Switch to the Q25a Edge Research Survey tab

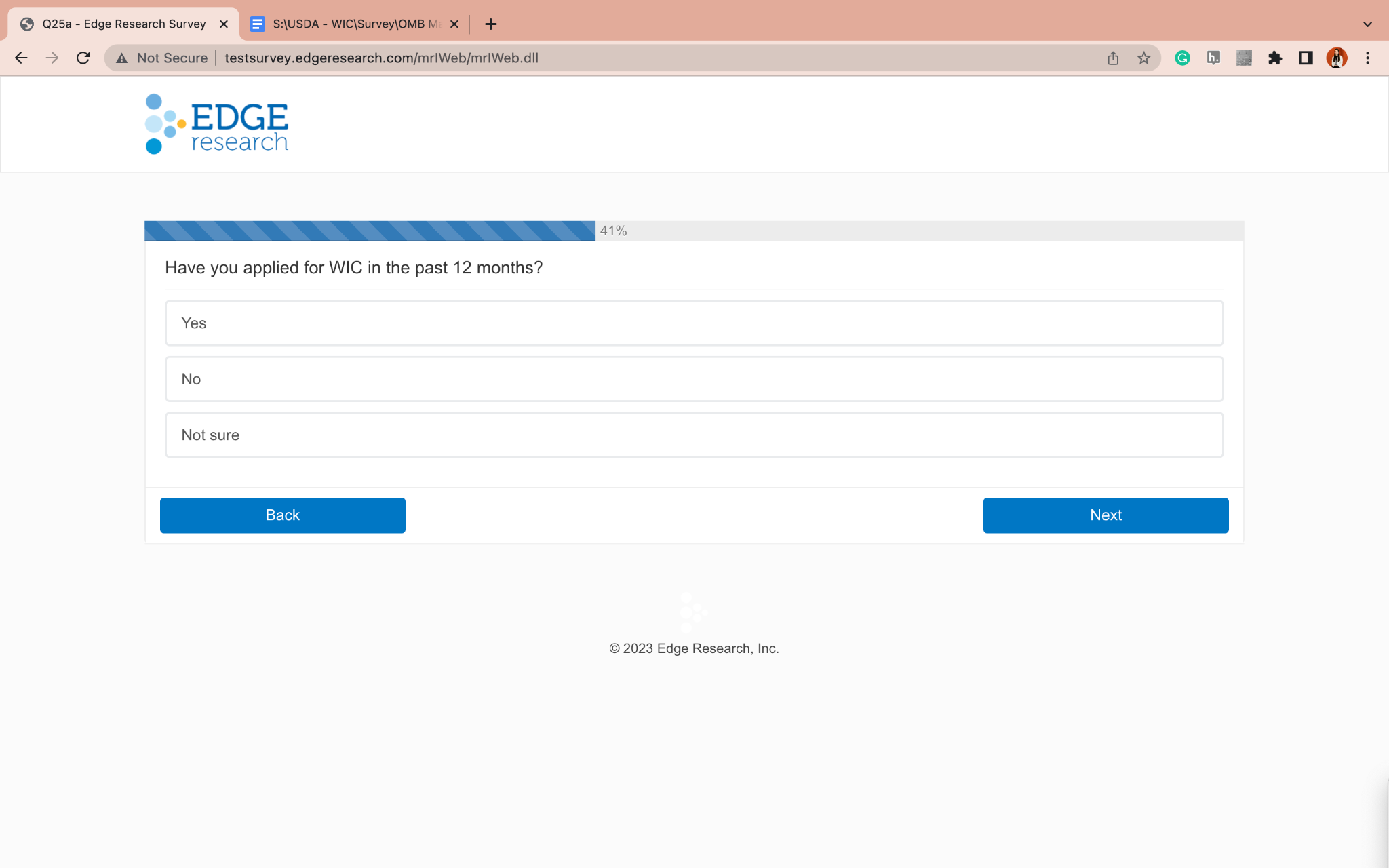123,24
